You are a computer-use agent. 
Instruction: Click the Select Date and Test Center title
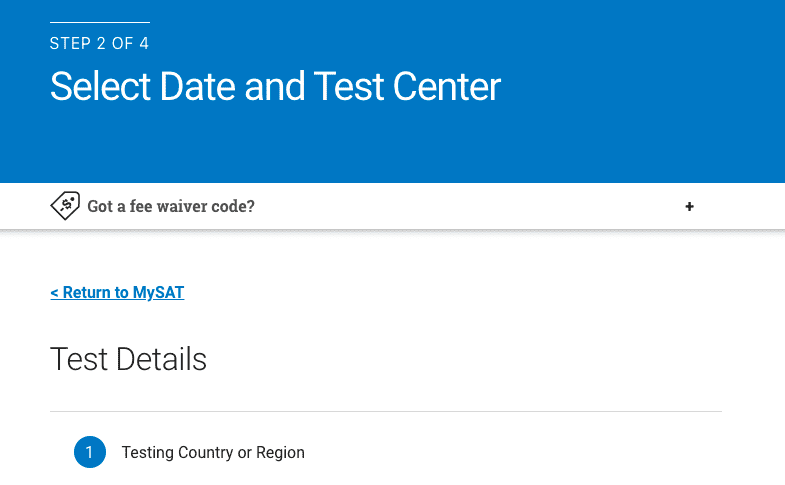275,86
